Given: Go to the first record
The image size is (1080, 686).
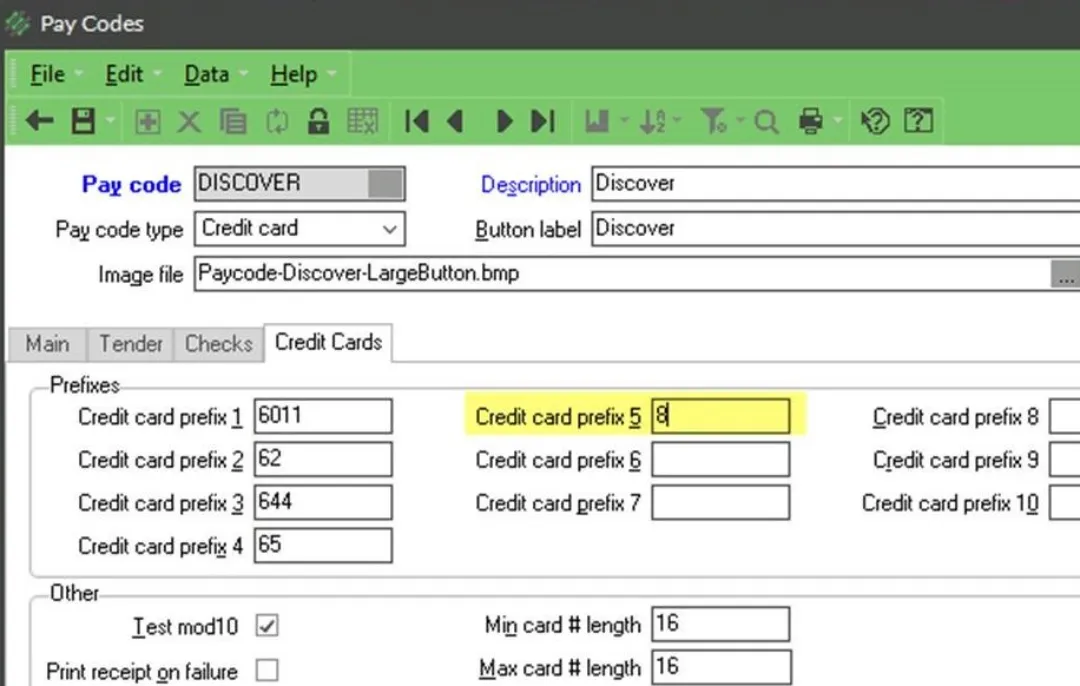Looking at the screenshot, I should (417, 122).
